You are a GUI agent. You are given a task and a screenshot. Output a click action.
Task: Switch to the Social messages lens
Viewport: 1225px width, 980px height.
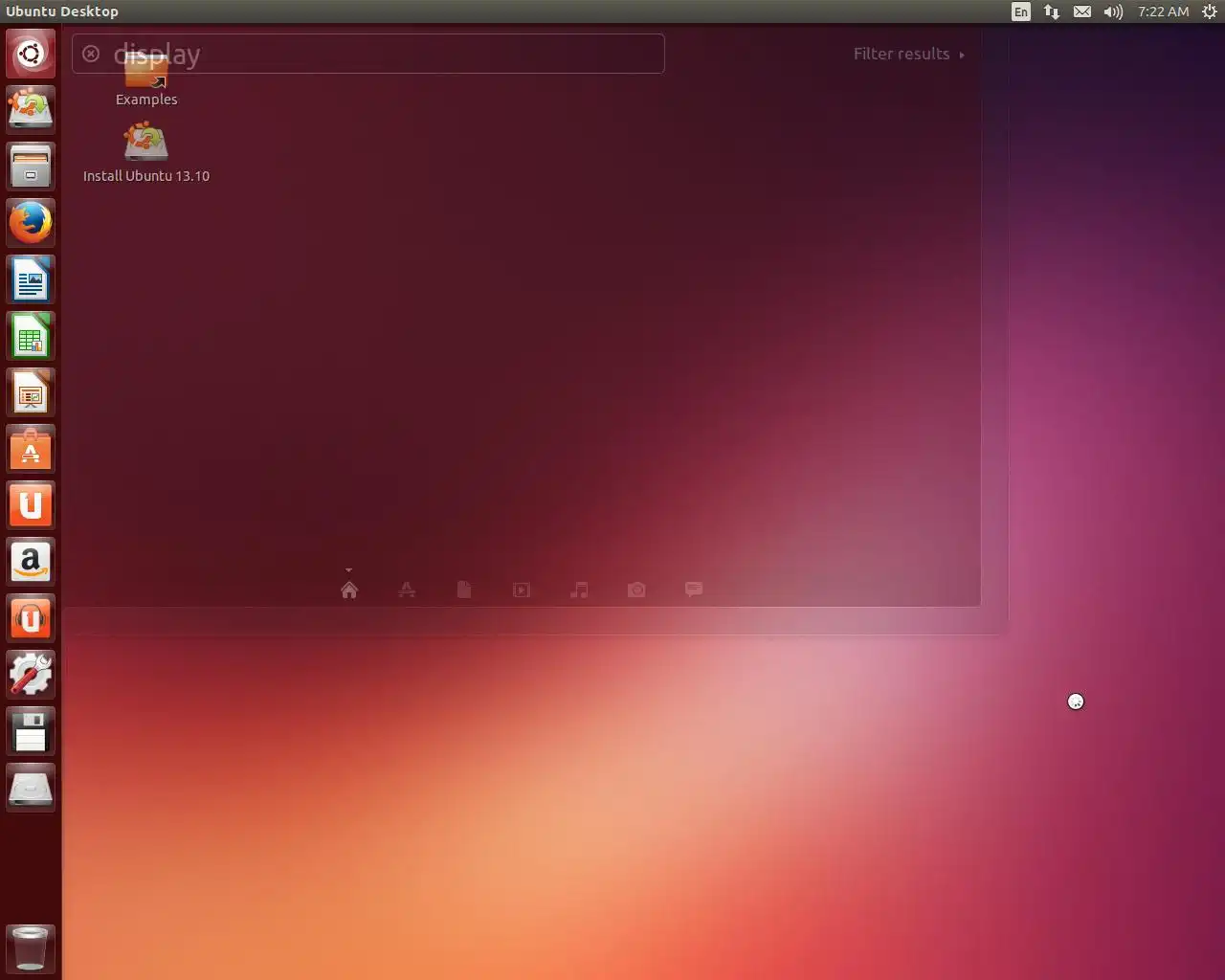(694, 590)
